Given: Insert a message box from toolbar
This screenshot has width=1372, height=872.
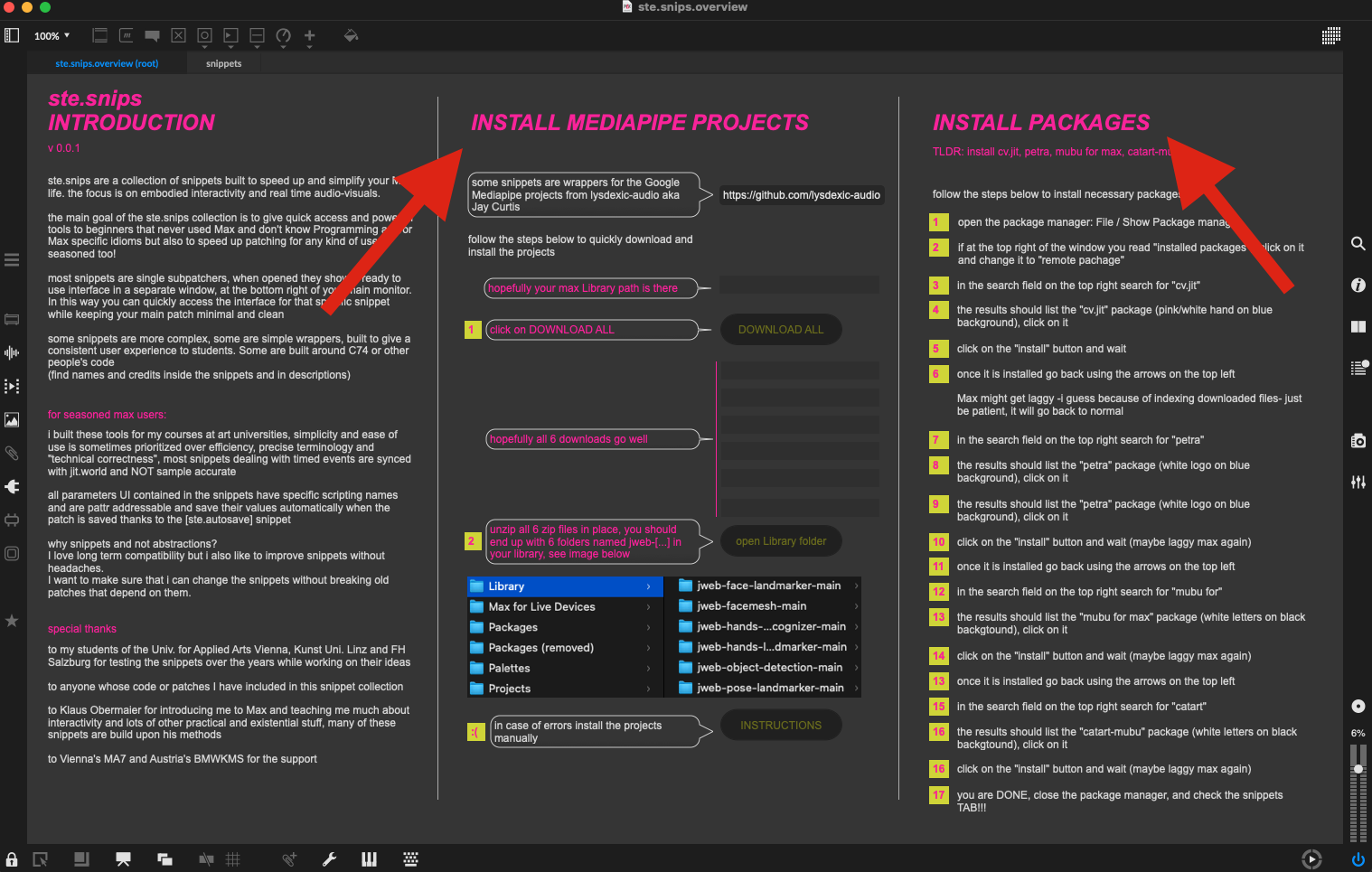Looking at the screenshot, I should tap(127, 36).
